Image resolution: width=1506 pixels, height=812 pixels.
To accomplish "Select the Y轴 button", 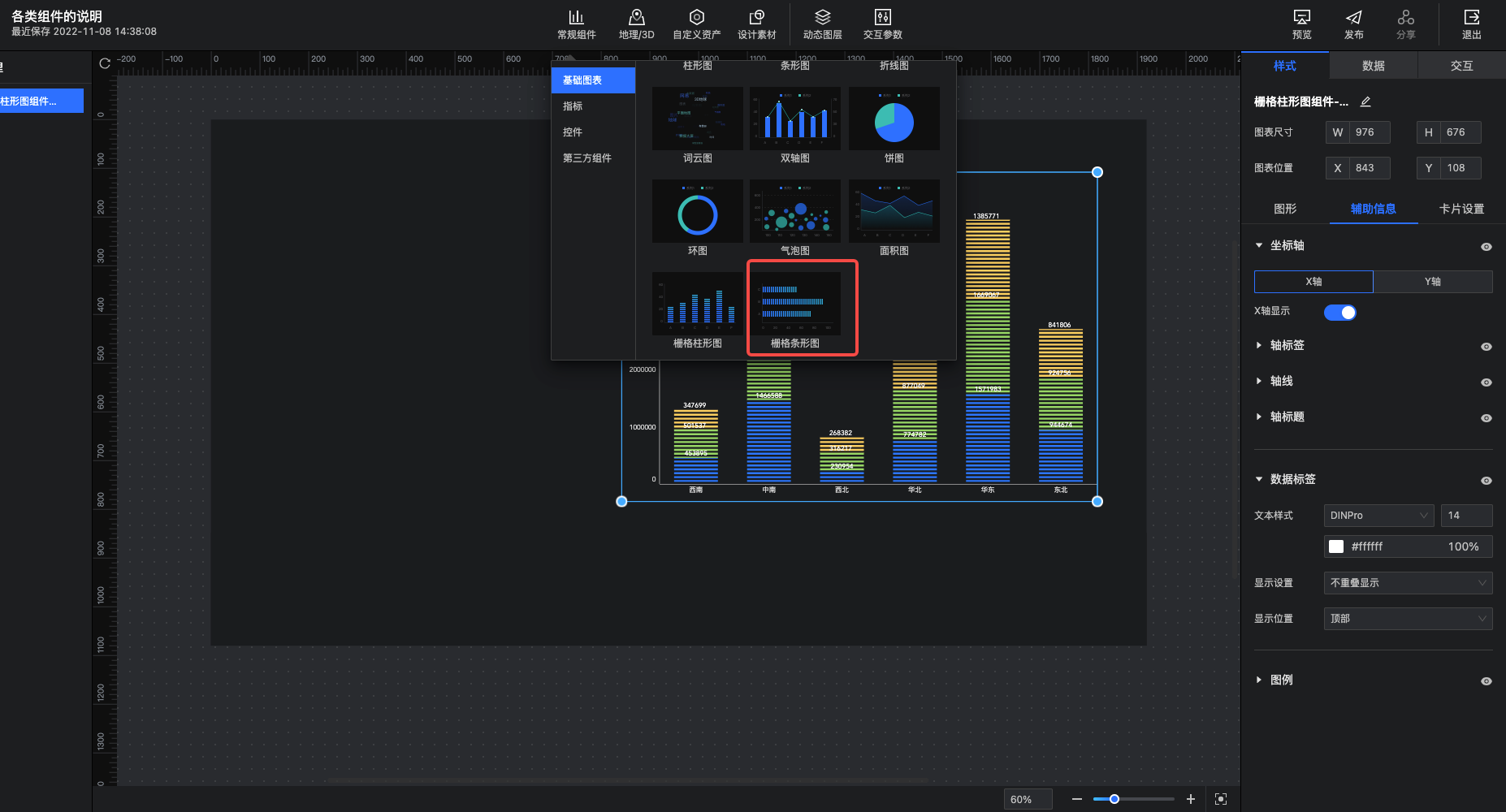I will pos(1432,282).
